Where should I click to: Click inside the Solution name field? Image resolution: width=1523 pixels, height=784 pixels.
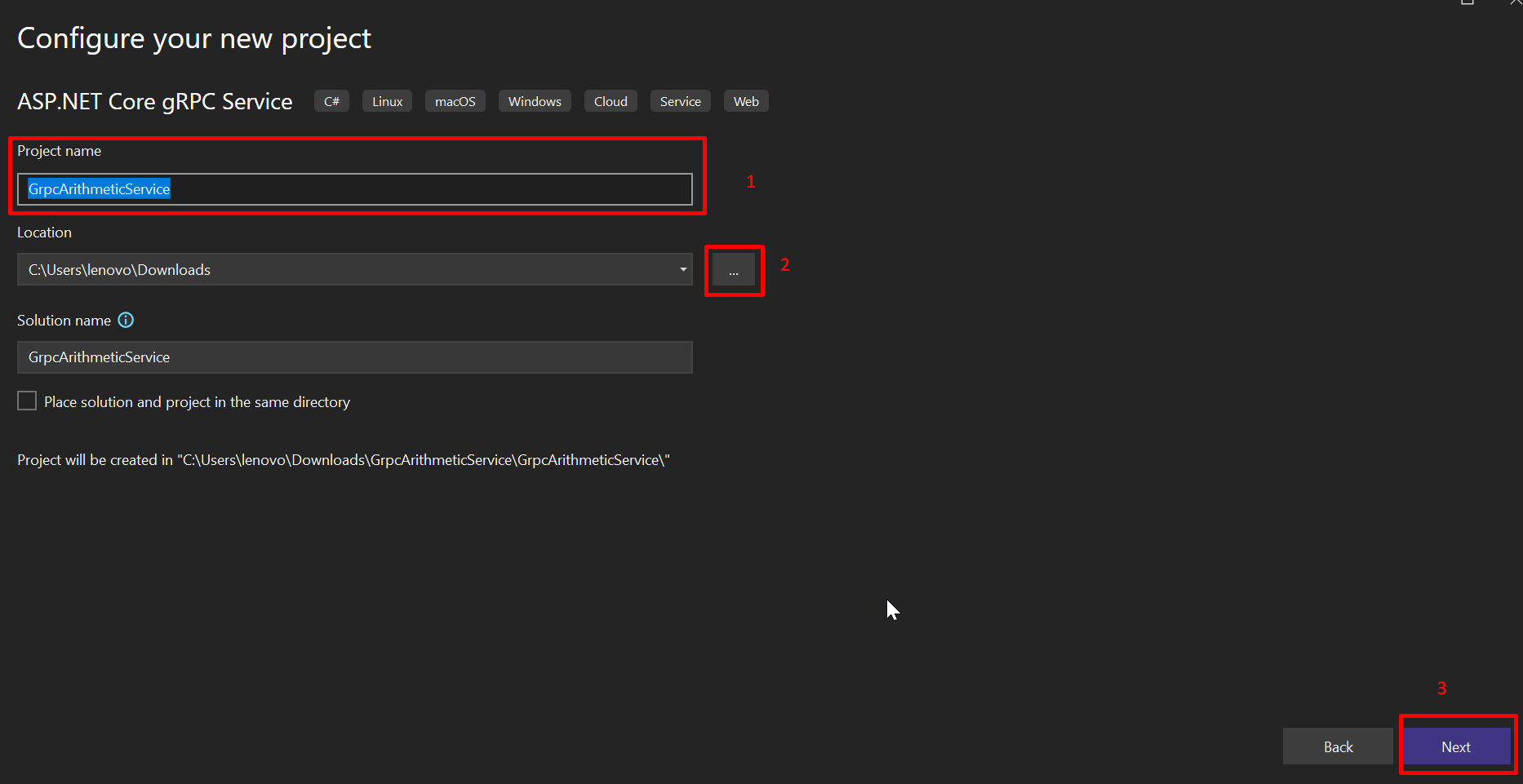(x=355, y=357)
